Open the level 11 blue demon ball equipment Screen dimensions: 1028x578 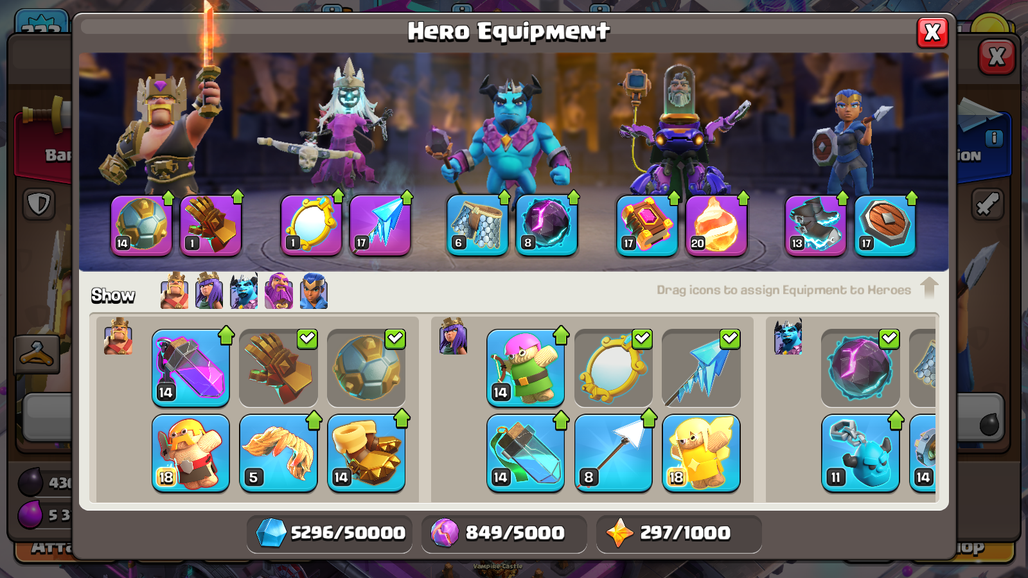coord(860,453)
